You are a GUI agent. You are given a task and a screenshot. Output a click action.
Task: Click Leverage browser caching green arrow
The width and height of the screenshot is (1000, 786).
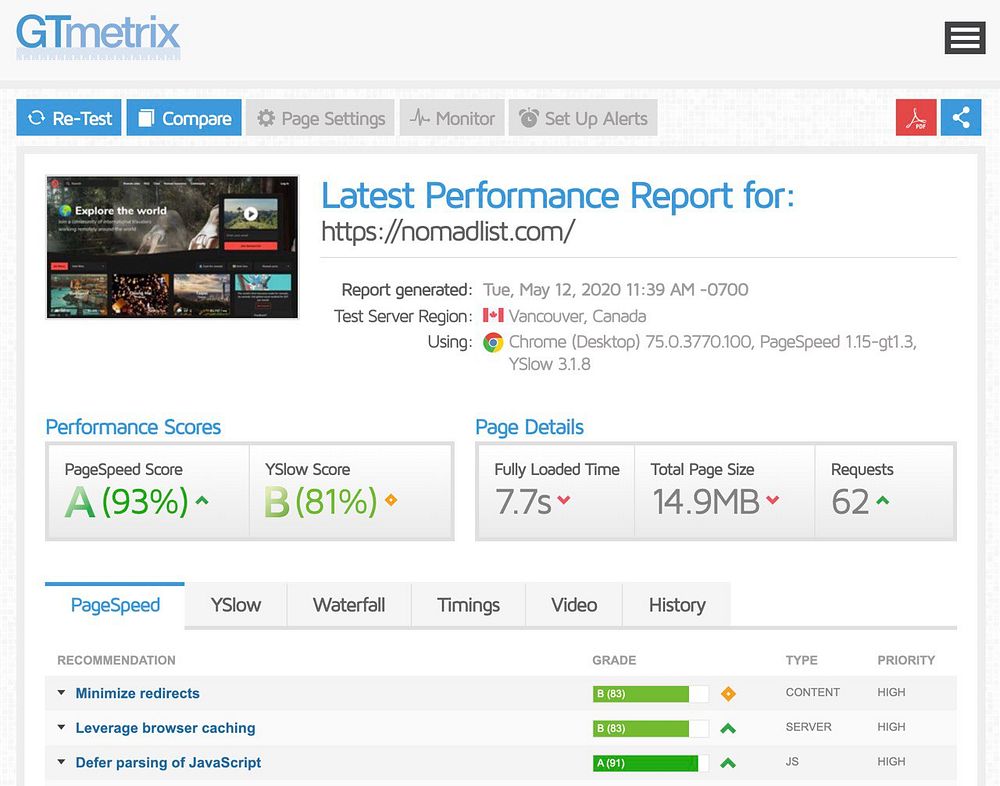coord(728,728)
